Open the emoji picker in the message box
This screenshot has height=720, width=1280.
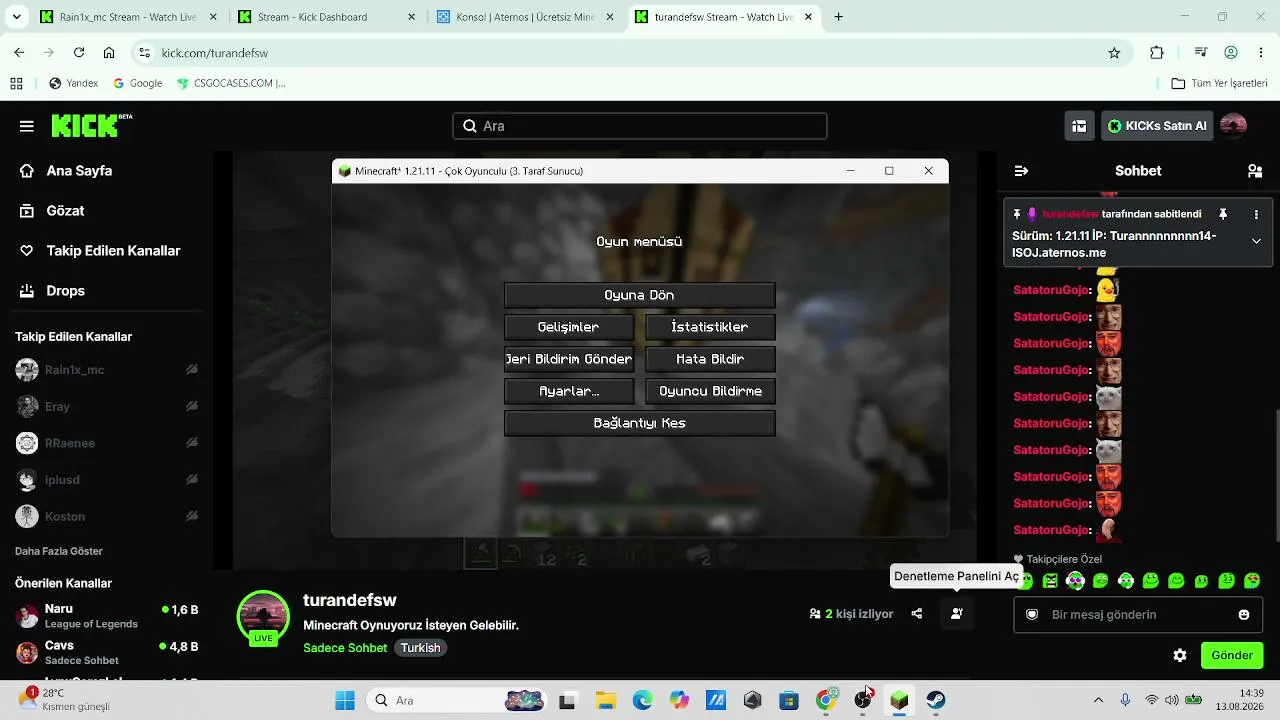click(x=1244, y=615)
